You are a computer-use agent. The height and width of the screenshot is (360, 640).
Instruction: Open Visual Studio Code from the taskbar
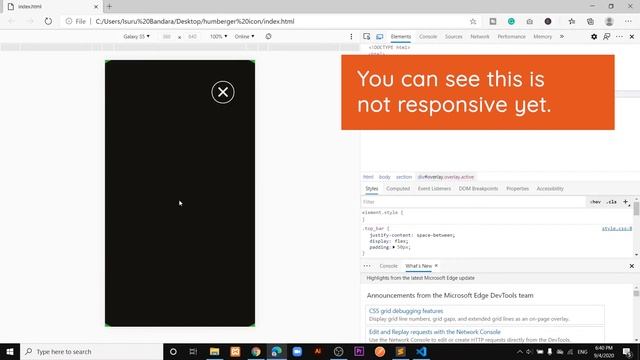[421, 351]
